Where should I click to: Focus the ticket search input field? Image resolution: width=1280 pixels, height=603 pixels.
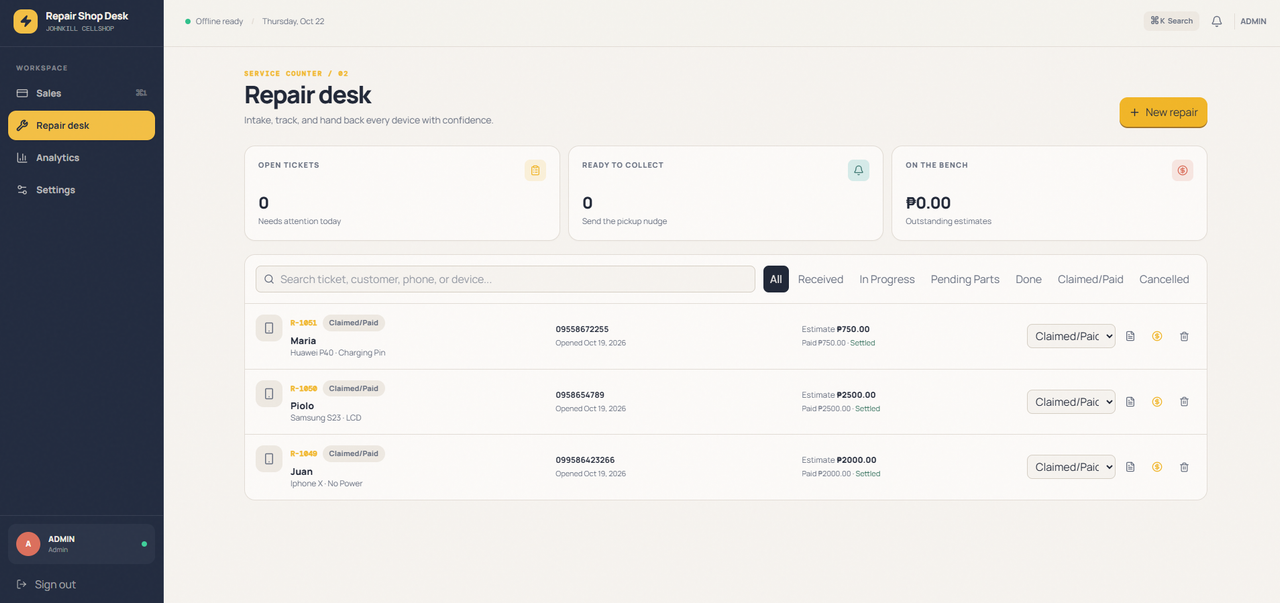pos(505,279)
